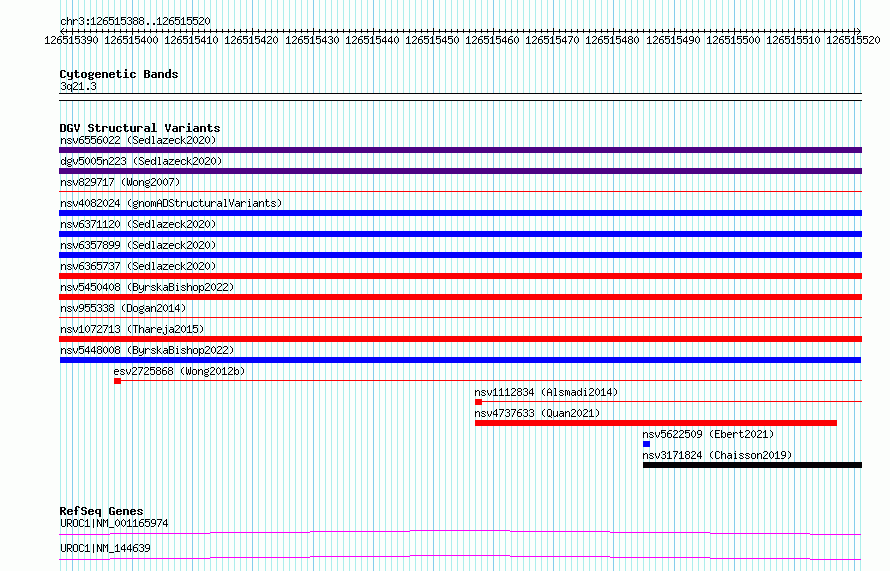Viewport: 890px width, 571px height.
Task: Click the blue bar under nsv5448008
Action: pyautogui.click(x=460, y=360)
